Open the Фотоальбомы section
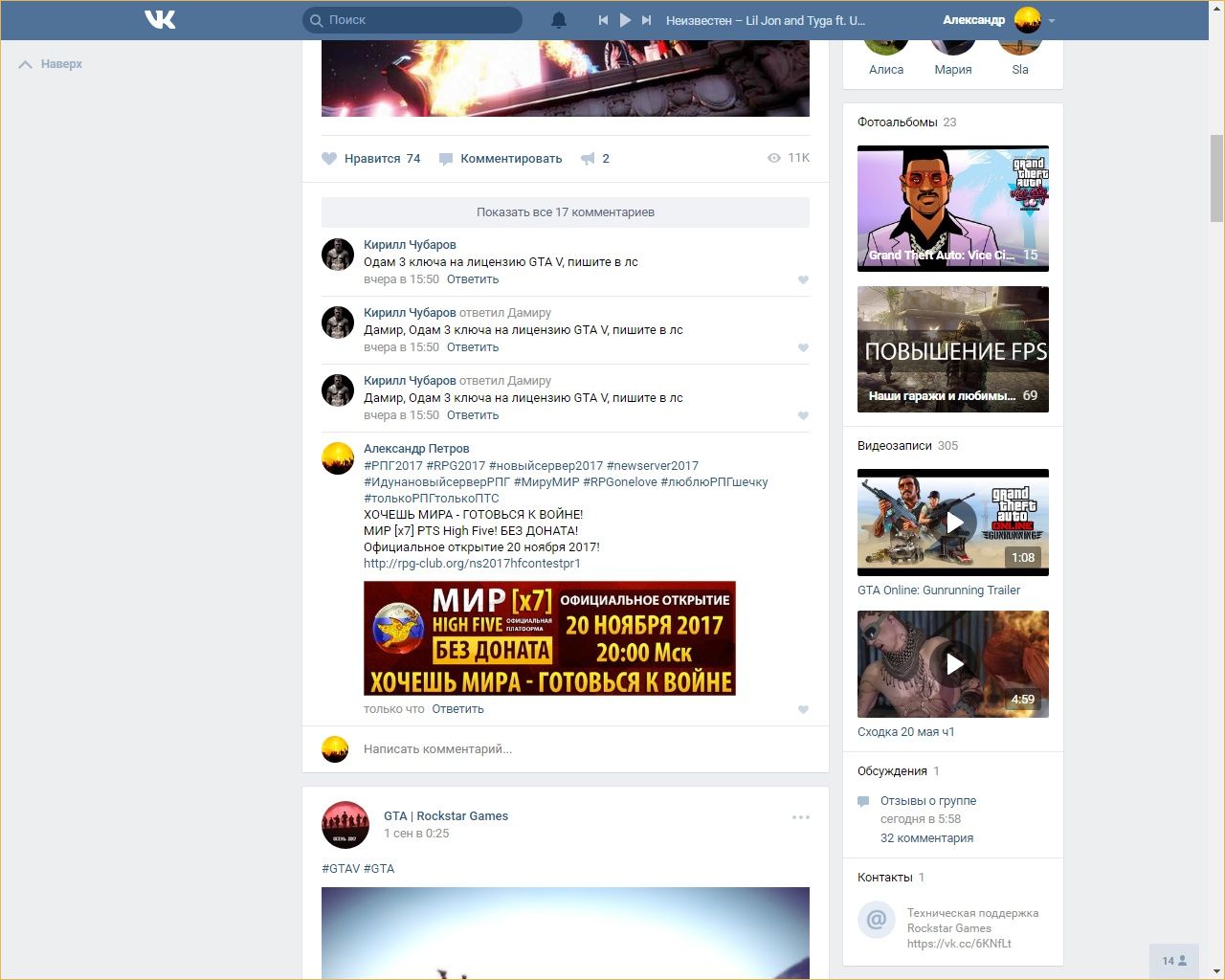This screenshot has height=980, width=1225. 898,122
